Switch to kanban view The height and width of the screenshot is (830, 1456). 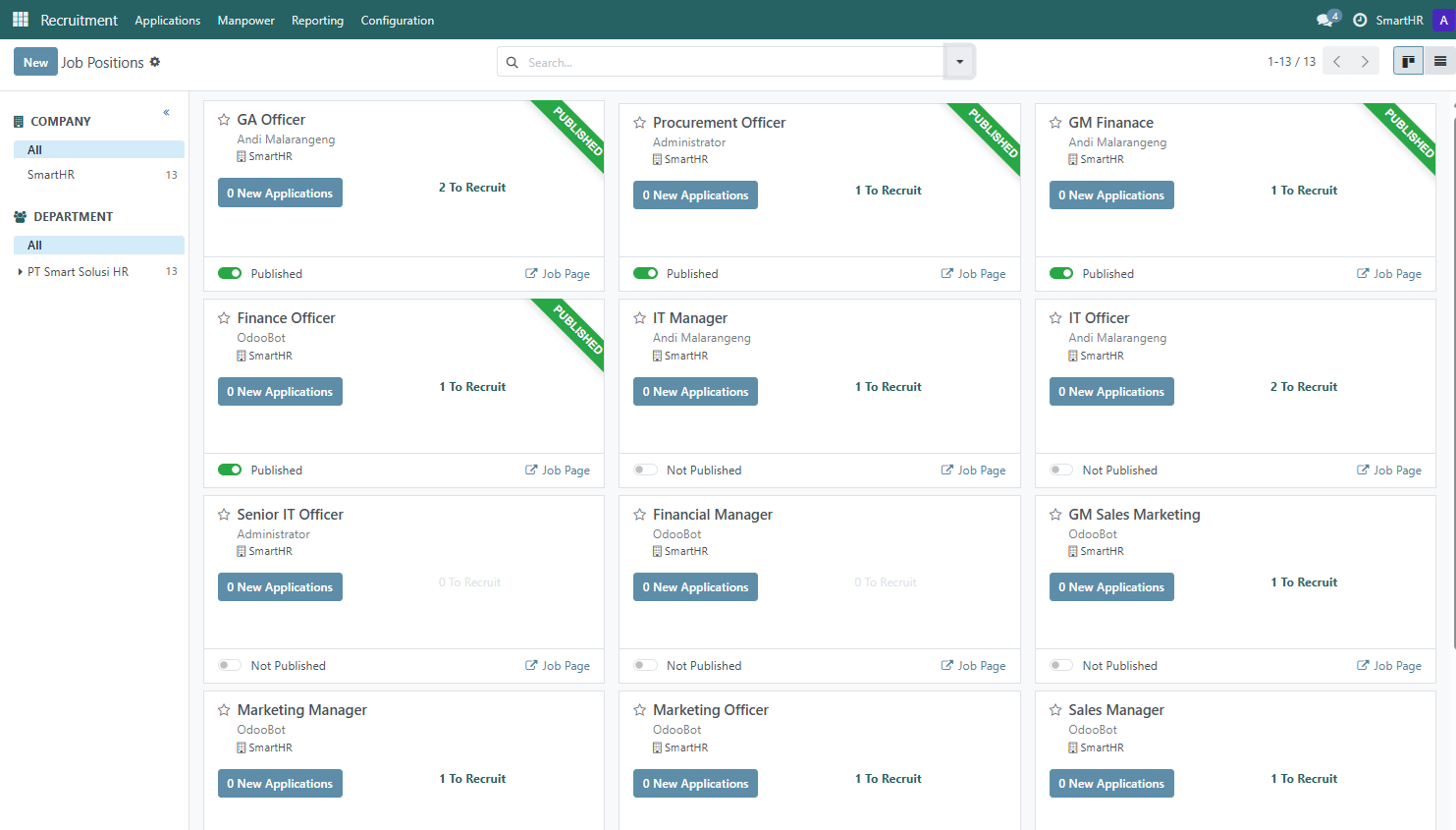1408,61
